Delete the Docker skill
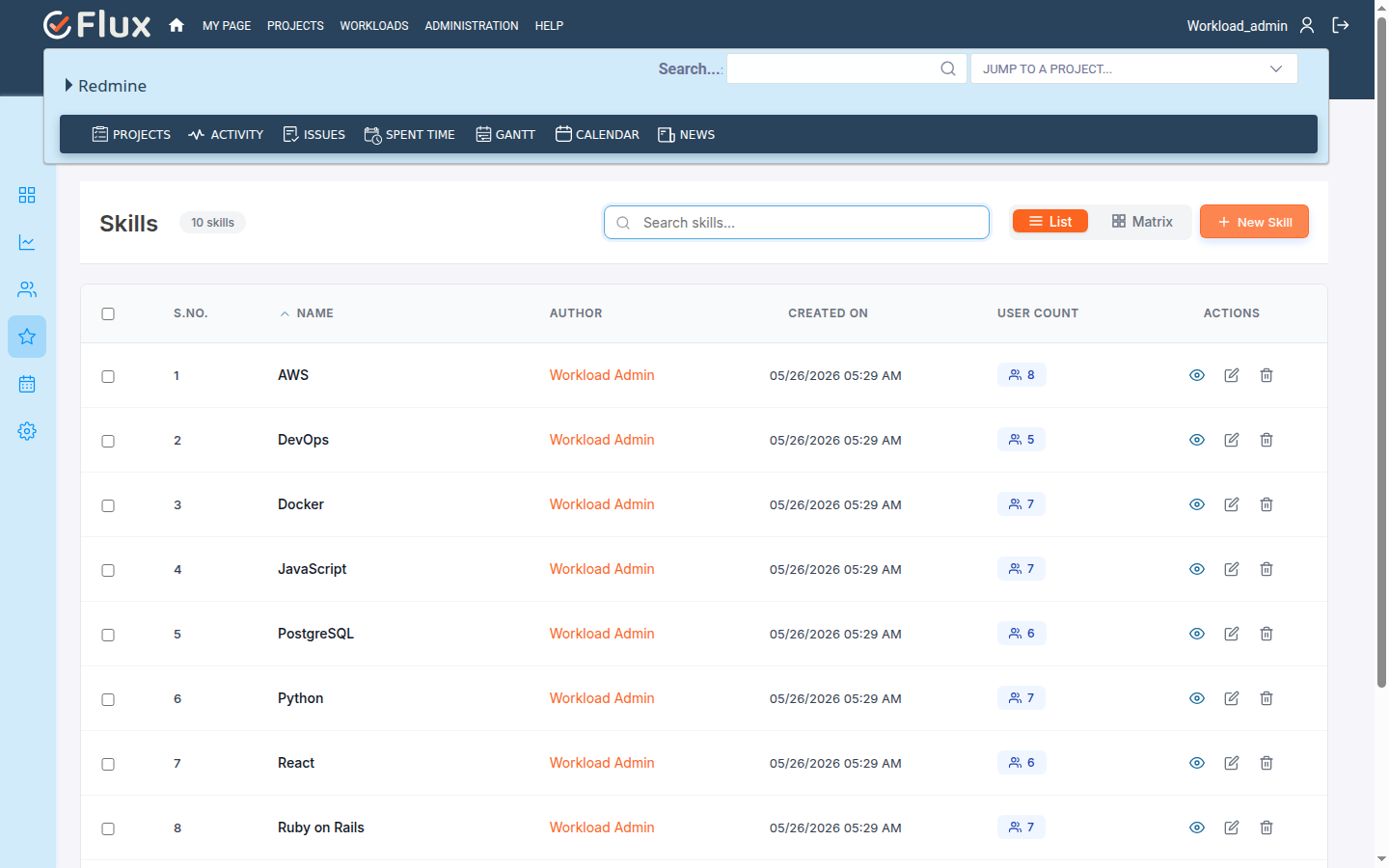Viewport: 1389px width, 868px height. pyautogui.click(x=1266, y=504)
